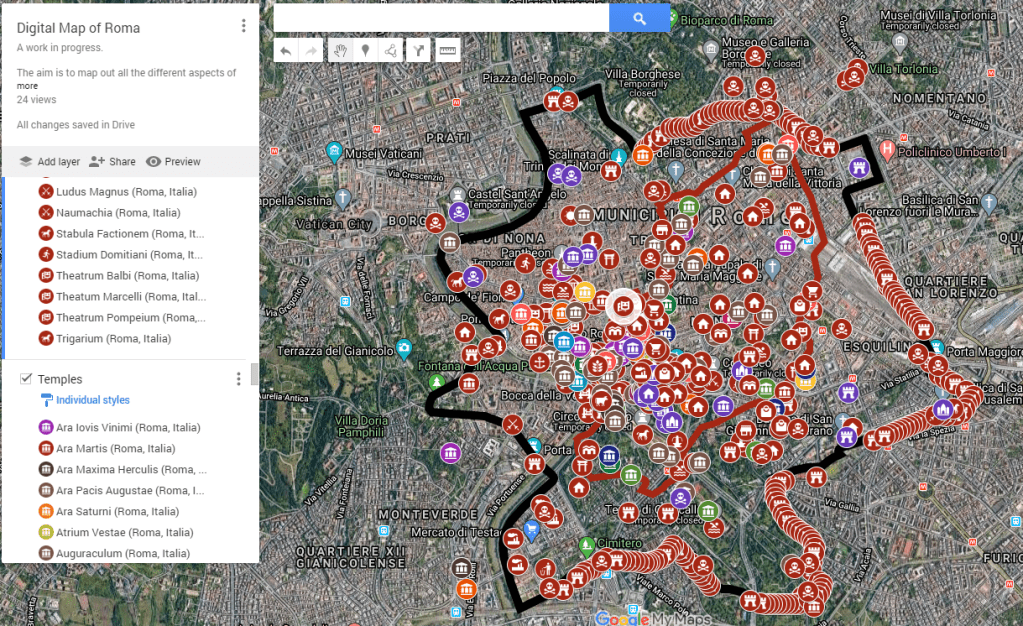Click the Share button
This screenshot has width=1023, height=626.
point(112,162)
